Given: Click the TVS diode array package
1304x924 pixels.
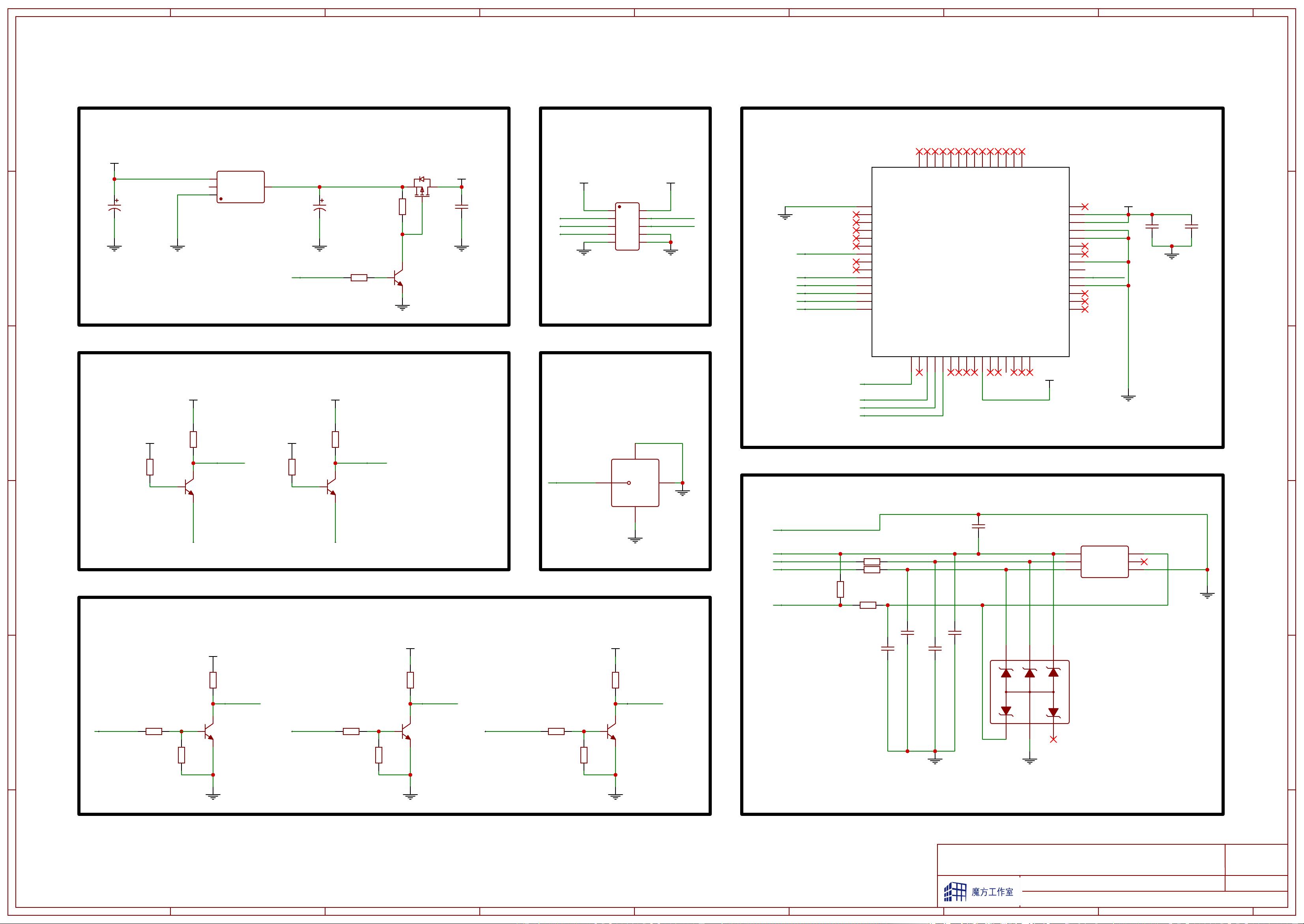Looking at the screenshot, I should [x=1029, y=692].
